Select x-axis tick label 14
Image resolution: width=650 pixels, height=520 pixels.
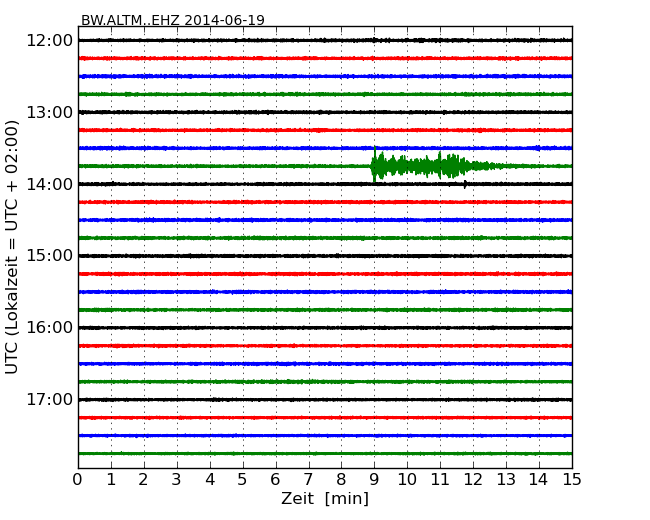(x=539, y=480)
